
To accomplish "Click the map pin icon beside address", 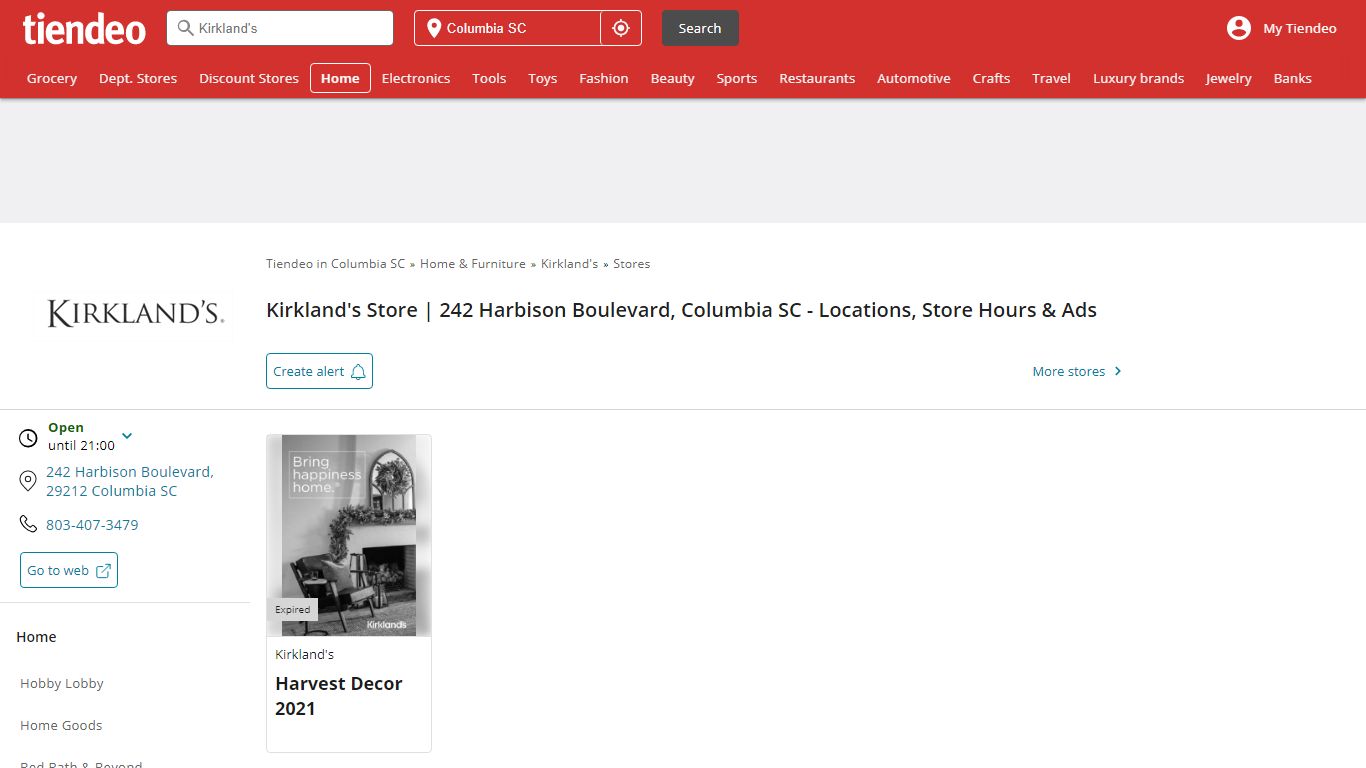I will tap(28, 482).
